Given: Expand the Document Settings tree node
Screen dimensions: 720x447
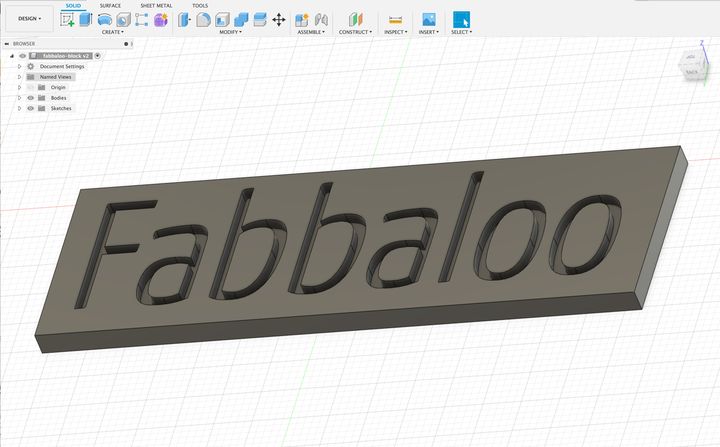Looking at the screenshot, I should point(19,66).
